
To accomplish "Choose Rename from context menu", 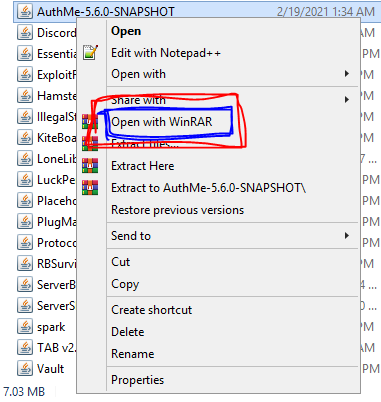I will [133, 354].
